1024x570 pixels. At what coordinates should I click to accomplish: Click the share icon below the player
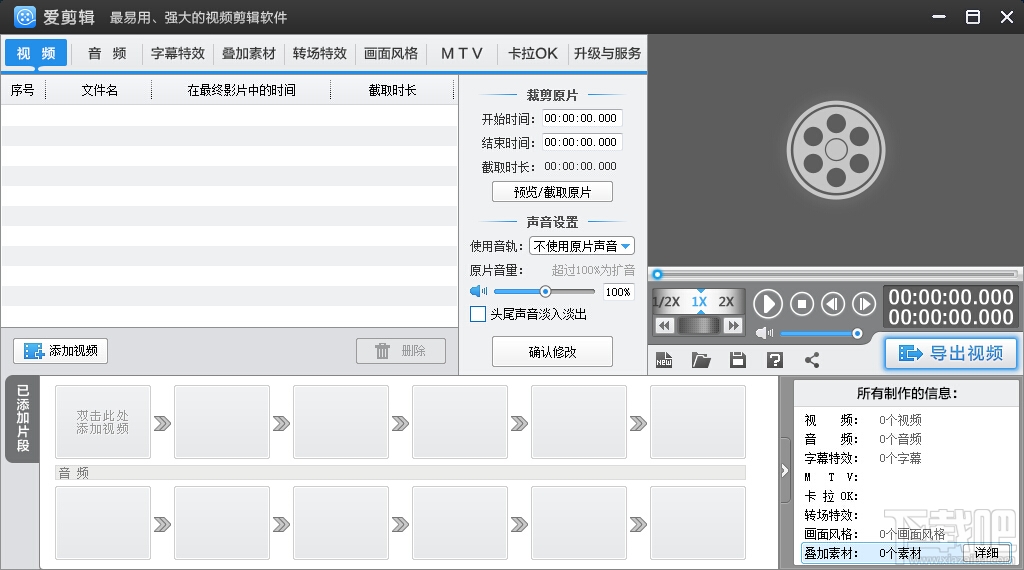pyautogui.click(x=812, y=360)
